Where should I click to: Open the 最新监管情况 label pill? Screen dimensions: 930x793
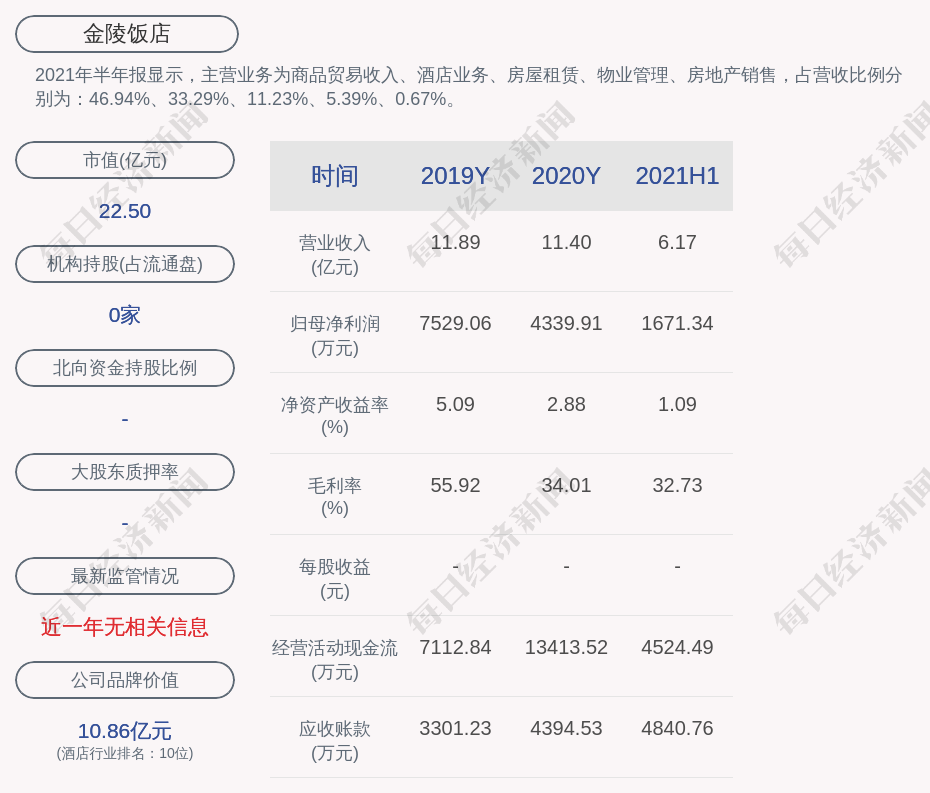point(125,576)
